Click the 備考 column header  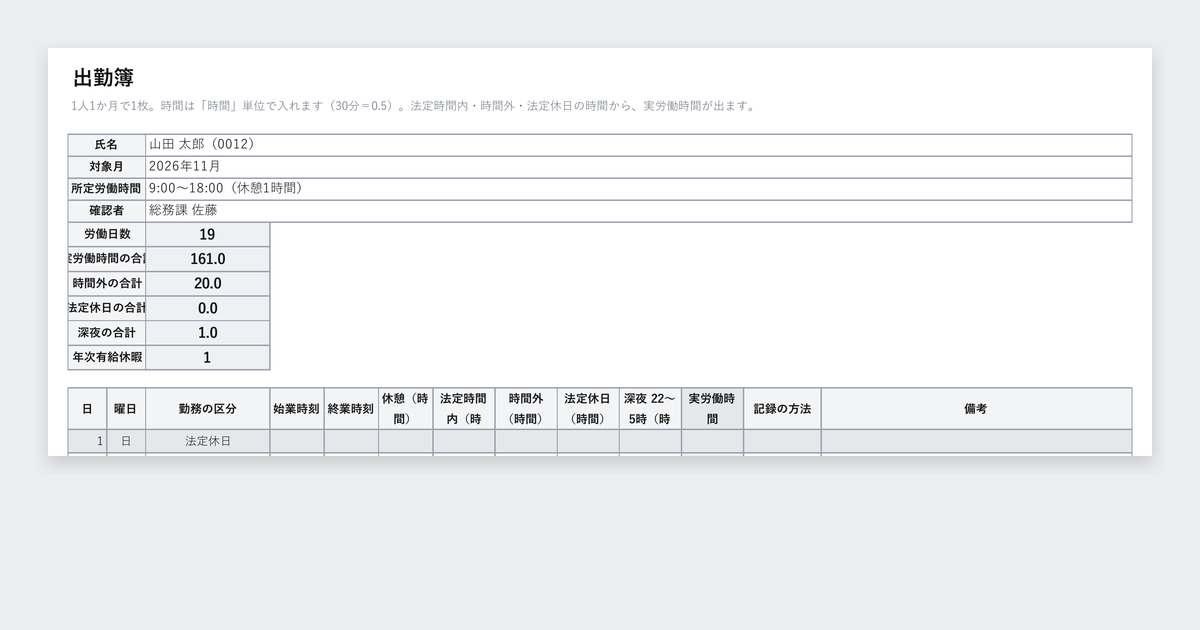(976, 409)
